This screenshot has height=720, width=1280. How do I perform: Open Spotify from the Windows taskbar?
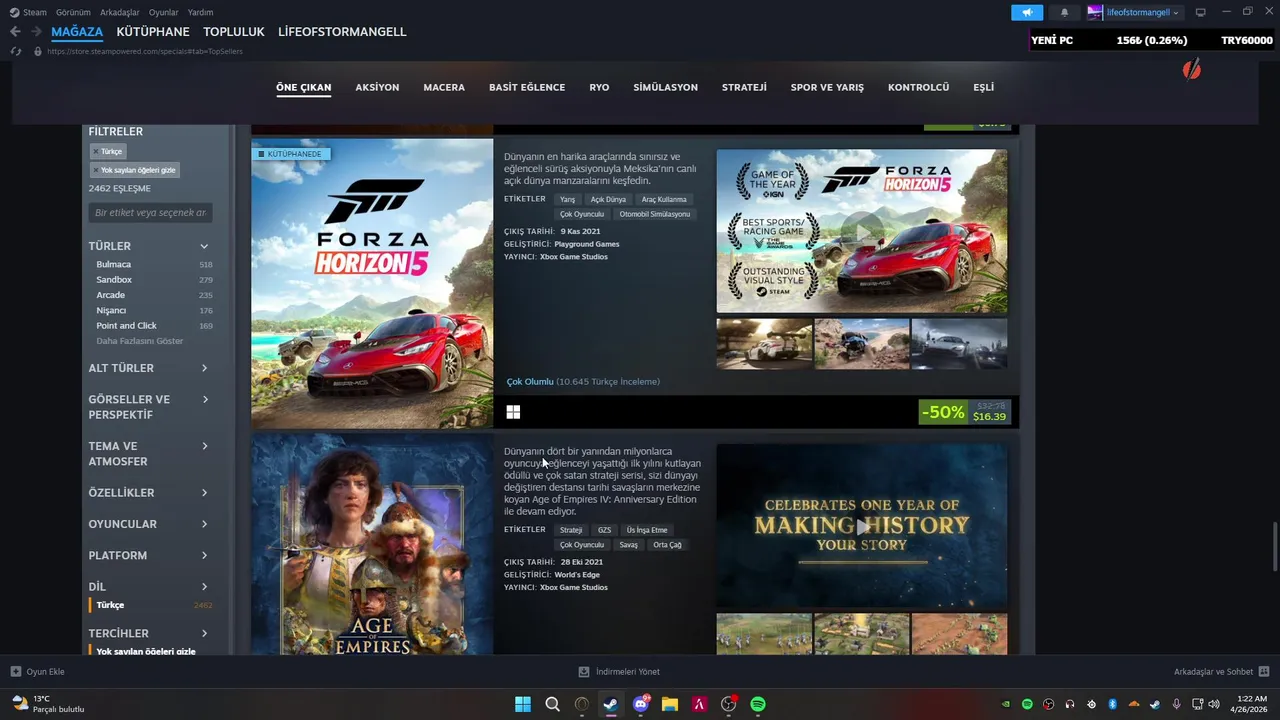point(758,704)
